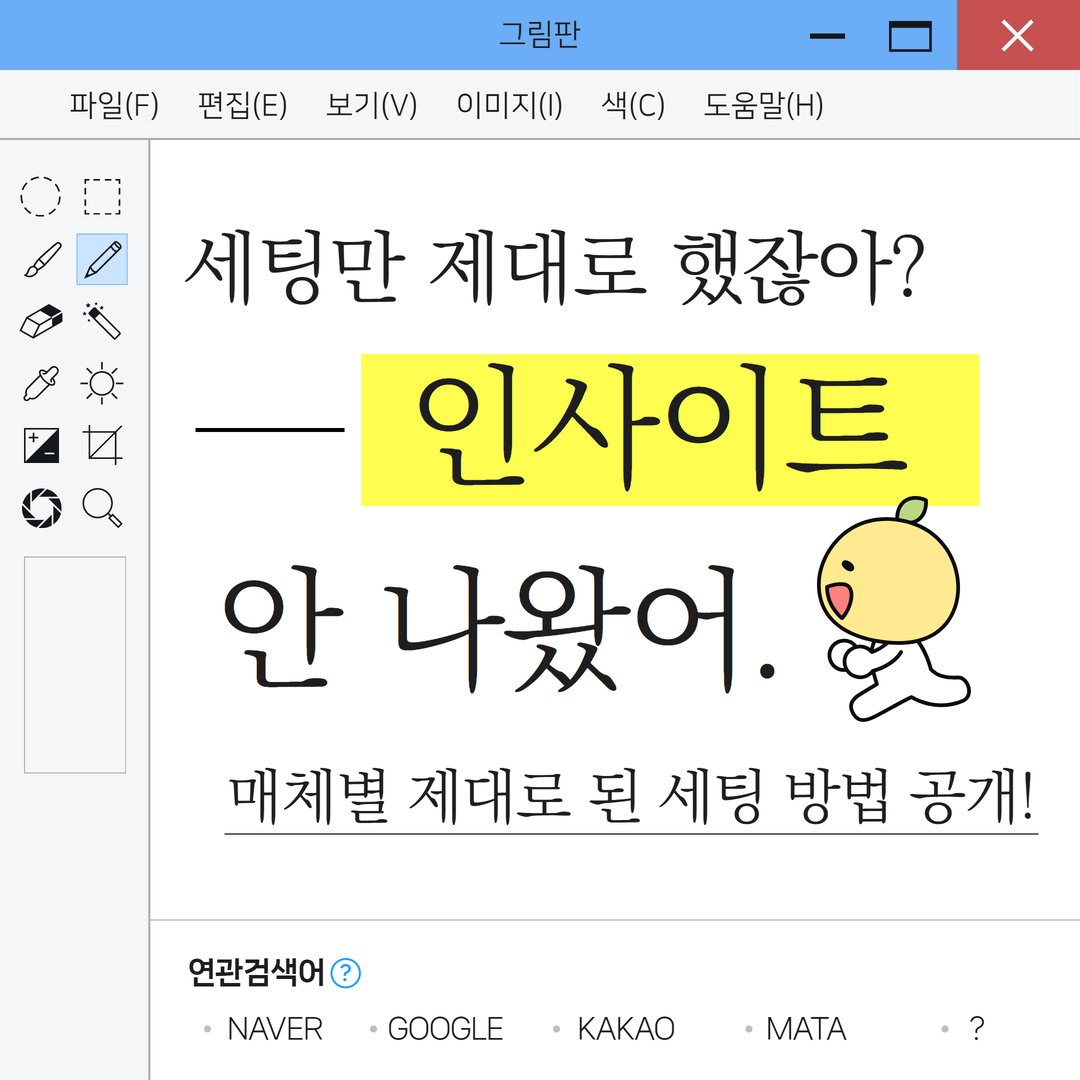
Task: Click the question mark search term
Action: point(976,1029)
